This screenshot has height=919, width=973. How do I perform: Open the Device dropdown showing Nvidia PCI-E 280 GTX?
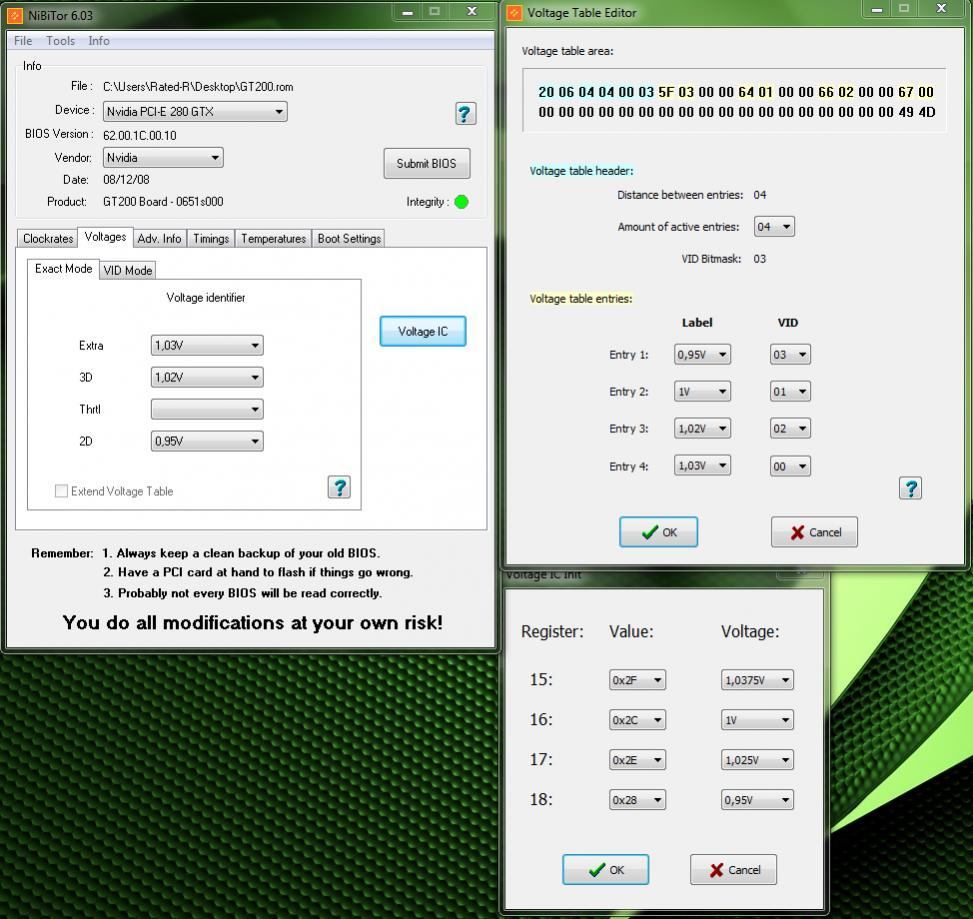(x=195, y=112)
